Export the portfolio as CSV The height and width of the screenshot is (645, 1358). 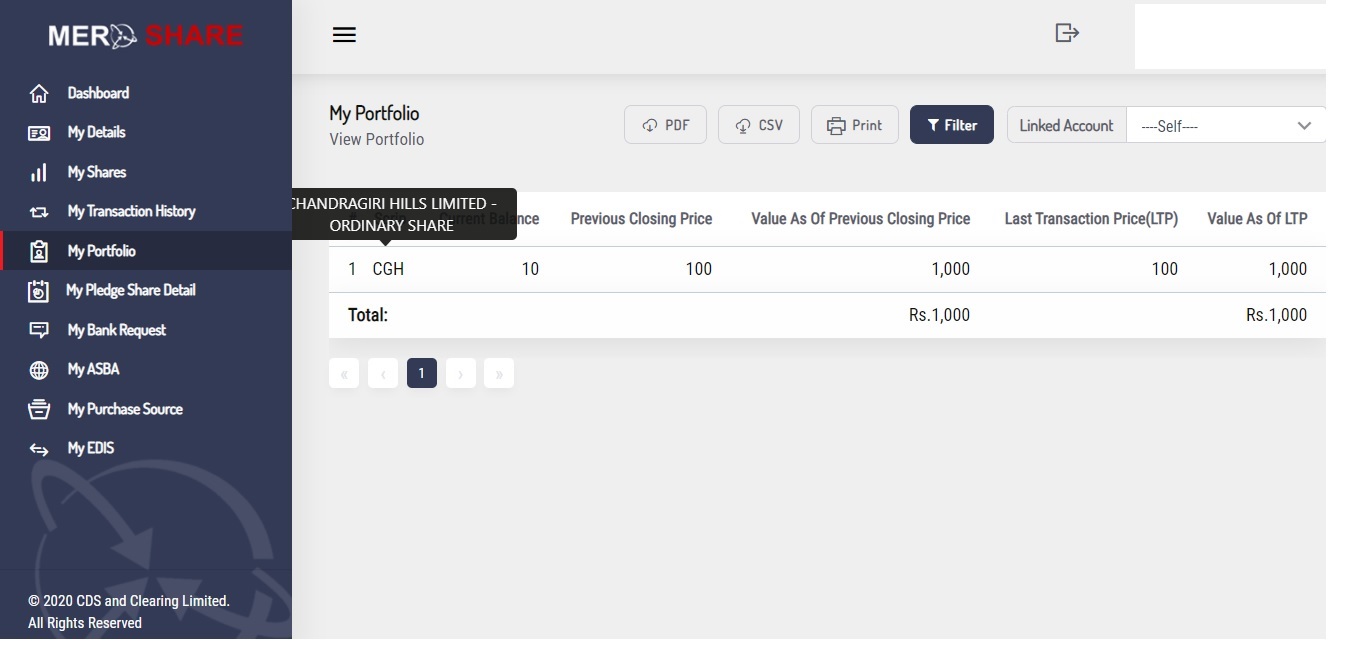(759, 125)
